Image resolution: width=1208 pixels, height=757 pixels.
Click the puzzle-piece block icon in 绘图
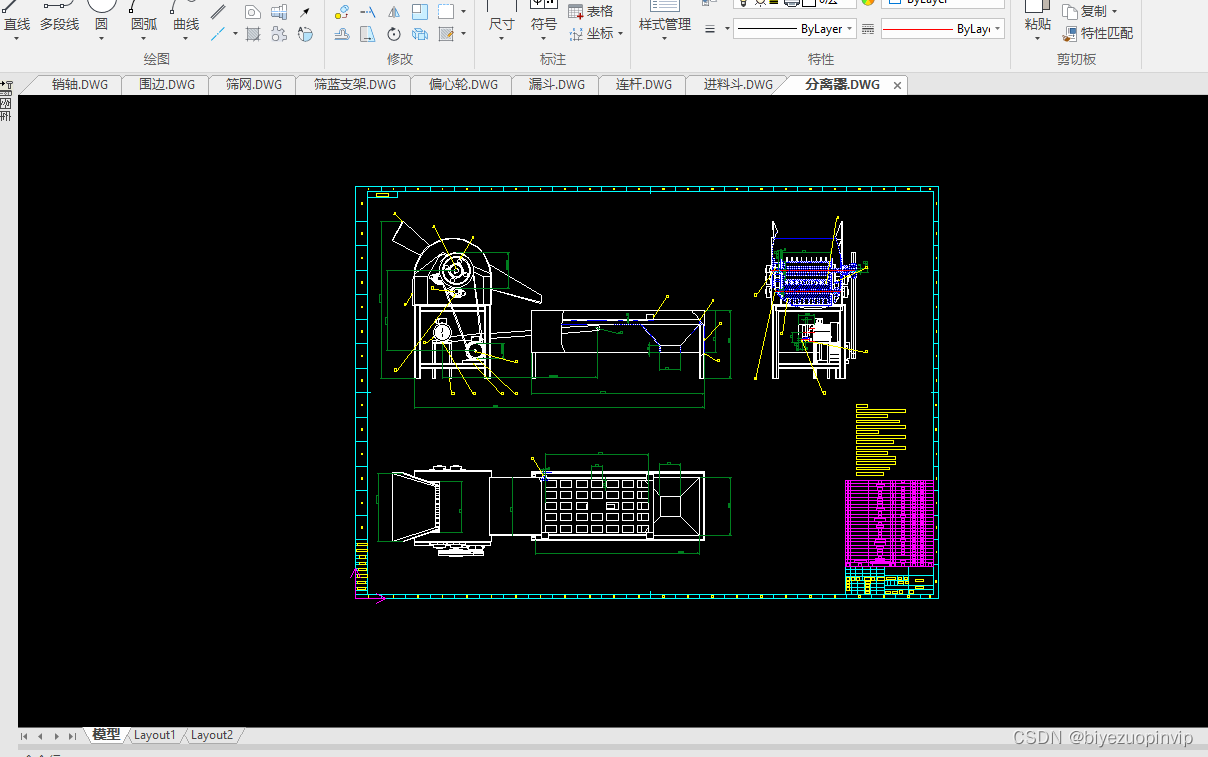279,34
